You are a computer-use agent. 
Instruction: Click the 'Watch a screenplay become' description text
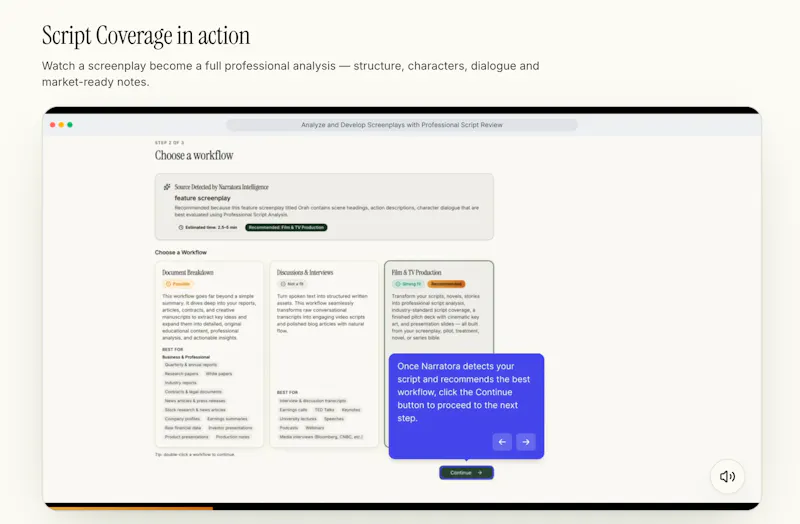coord(290,73)
